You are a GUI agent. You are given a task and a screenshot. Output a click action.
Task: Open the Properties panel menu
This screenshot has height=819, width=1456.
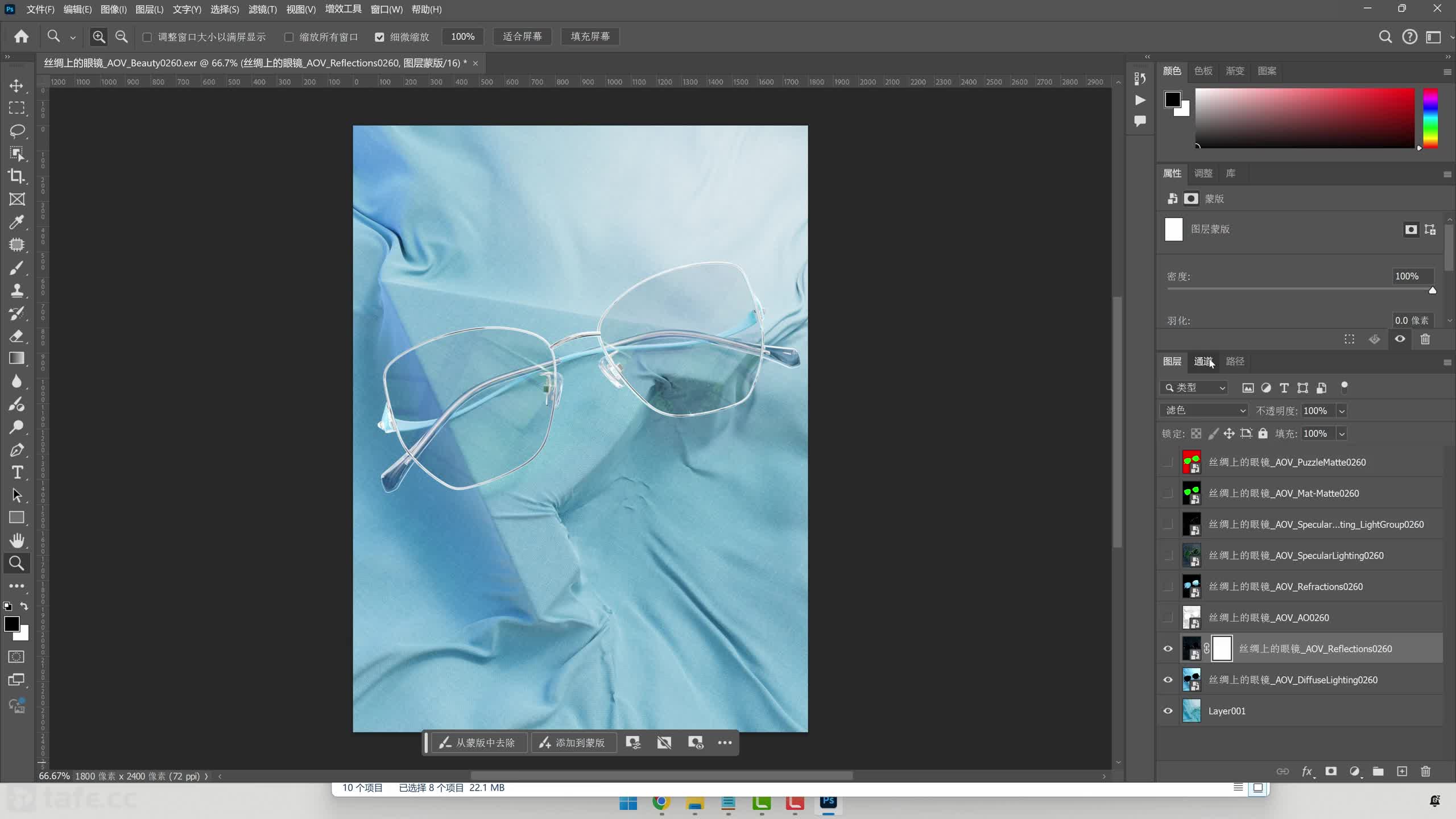click(1447, 174)
